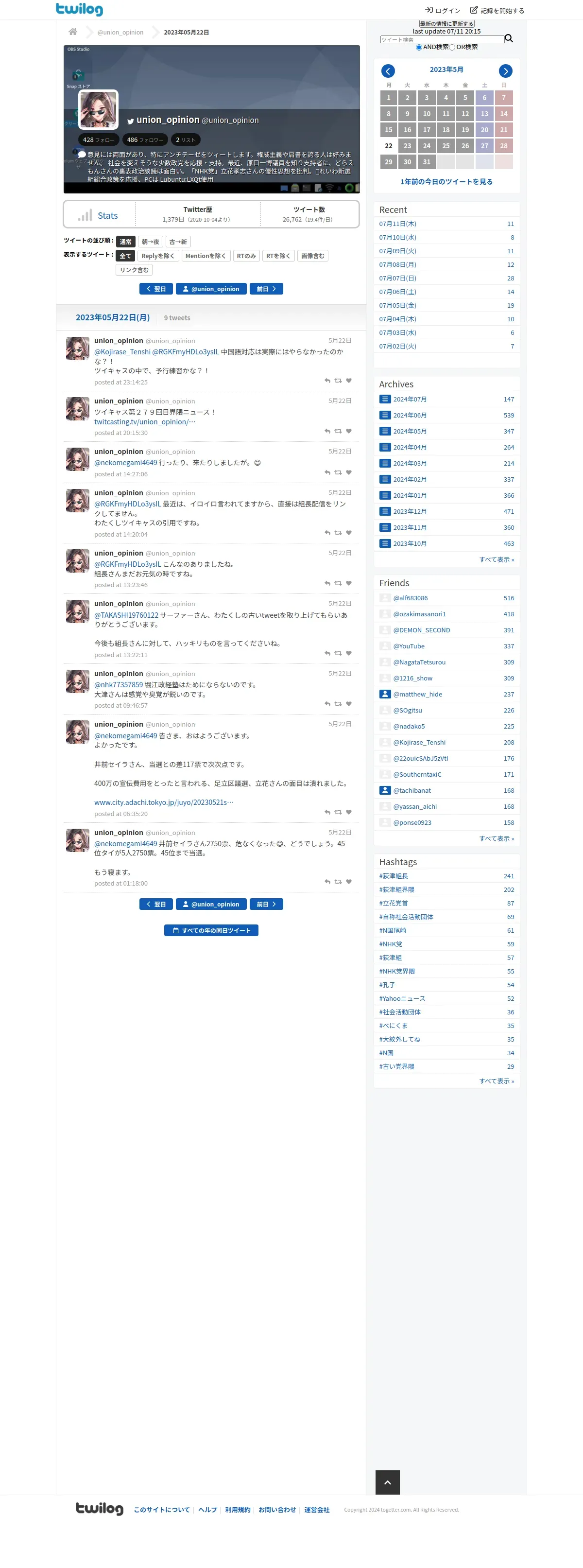Set sort order to 朝→夜

point(150,242)
